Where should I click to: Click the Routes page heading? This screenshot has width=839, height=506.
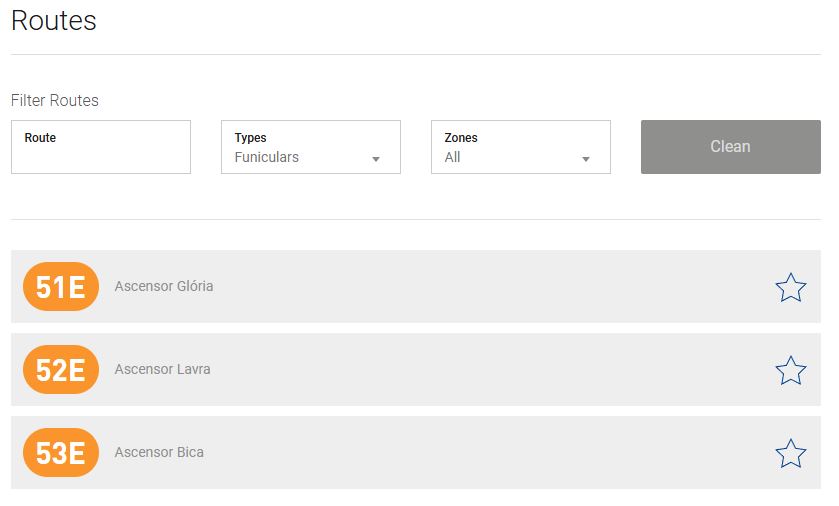[54, 20]
